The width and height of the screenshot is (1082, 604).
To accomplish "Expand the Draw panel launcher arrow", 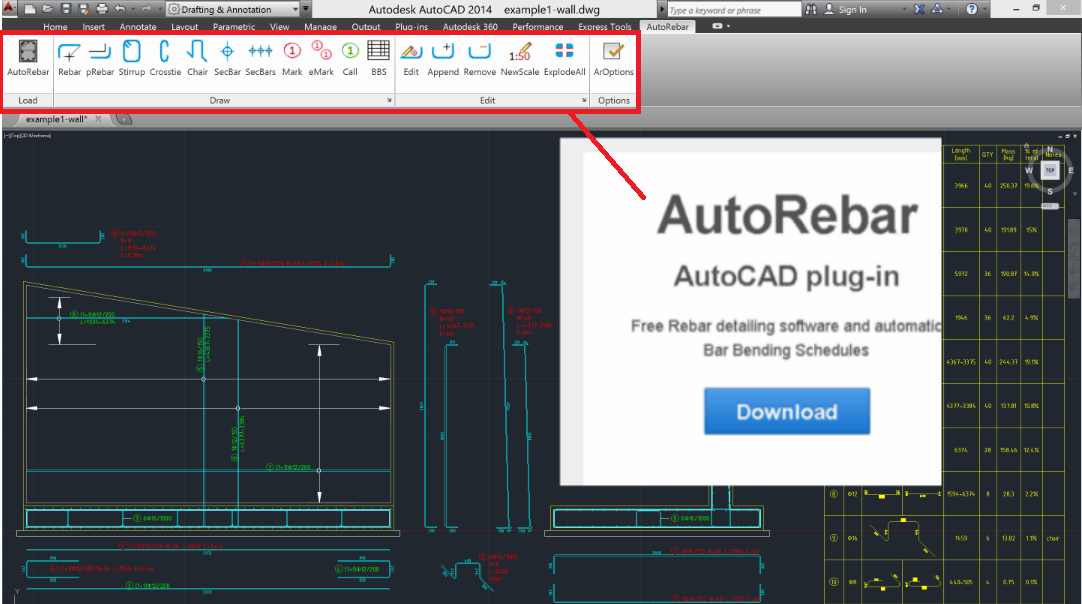I will 389,100.
